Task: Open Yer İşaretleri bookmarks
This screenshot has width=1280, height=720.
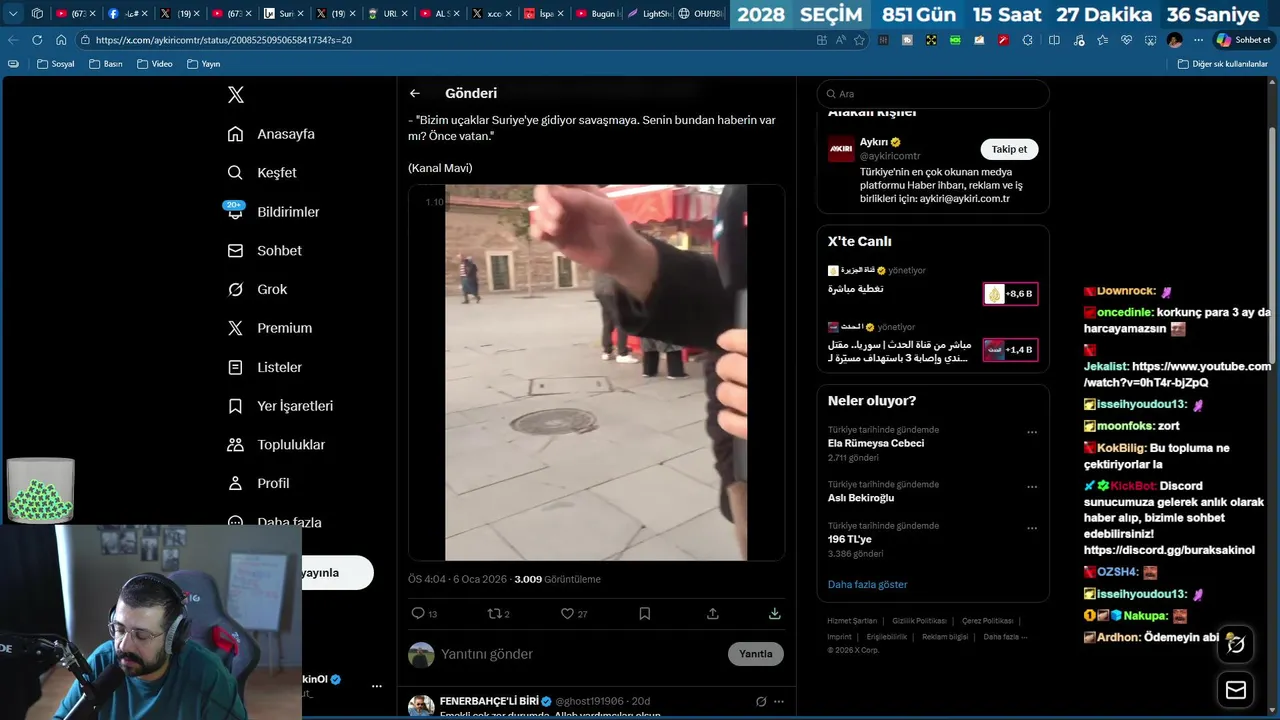Action: (x=280, y=406)
